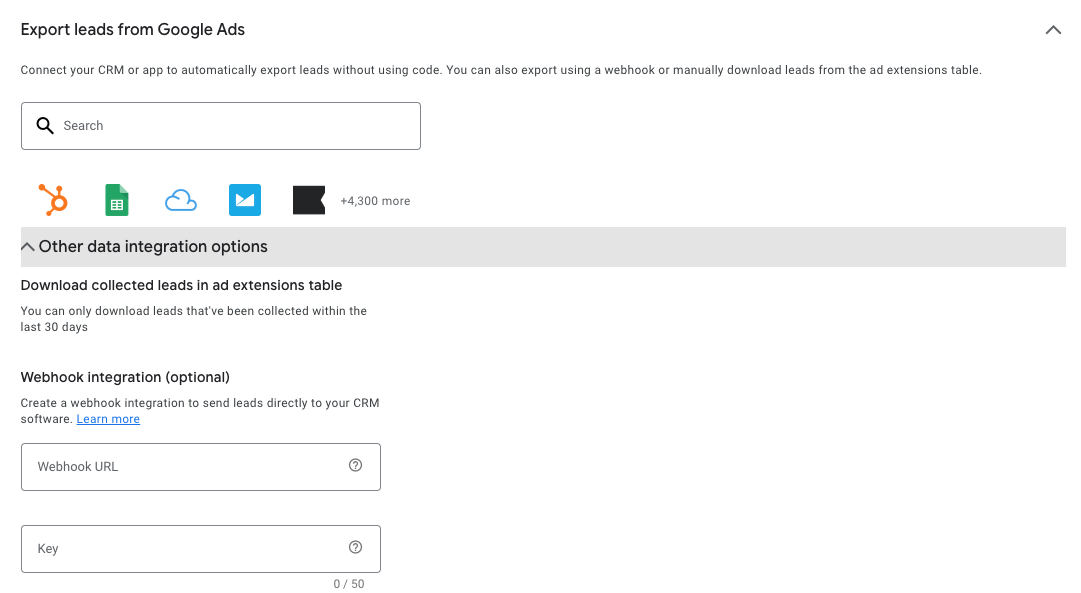This screenshot has height=593, width=1081.
Task: Select the Webhook integration (optional) heading
Action: [x=125, y=377]
